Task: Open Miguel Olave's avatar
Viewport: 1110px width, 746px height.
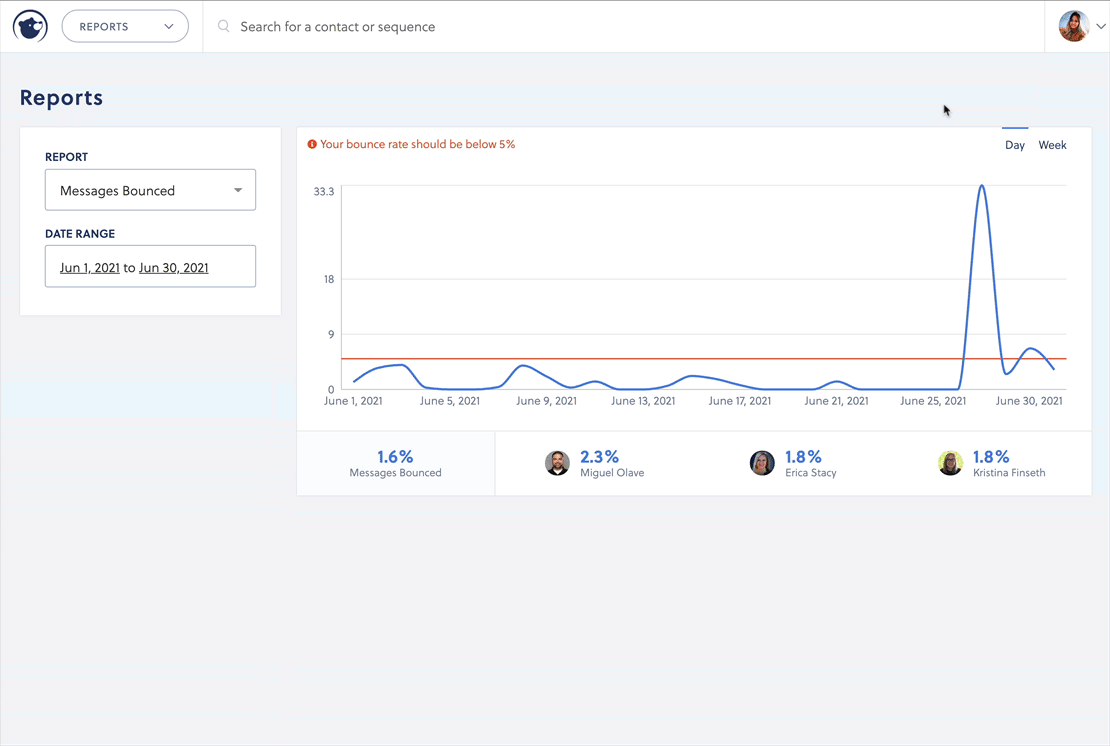Action: pos(557,463)
